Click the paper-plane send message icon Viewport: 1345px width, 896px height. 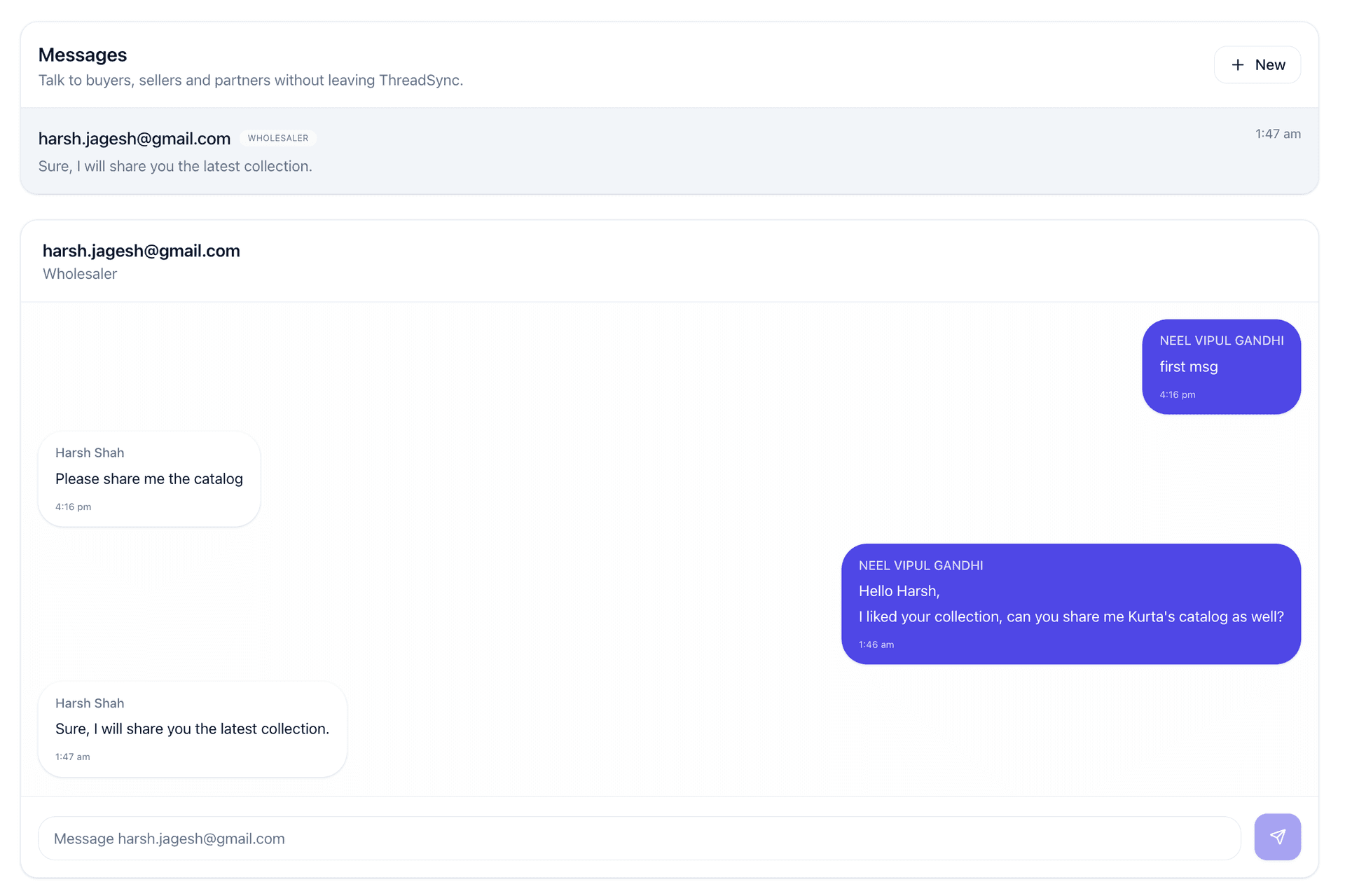pyautogui.click(x=1277, y=836)
